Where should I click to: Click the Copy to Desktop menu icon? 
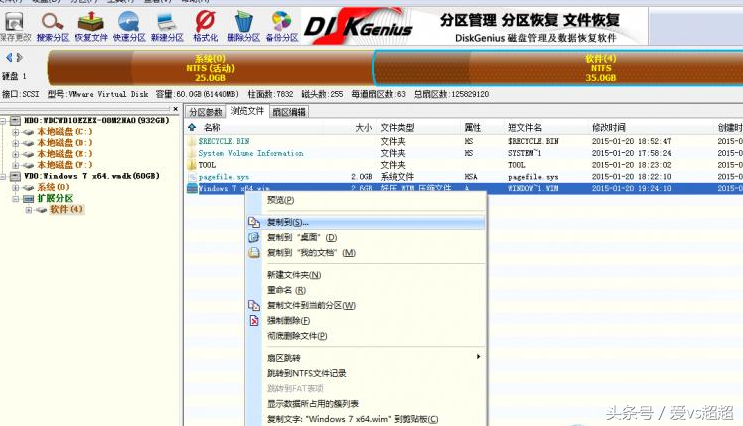pos(254,237)
